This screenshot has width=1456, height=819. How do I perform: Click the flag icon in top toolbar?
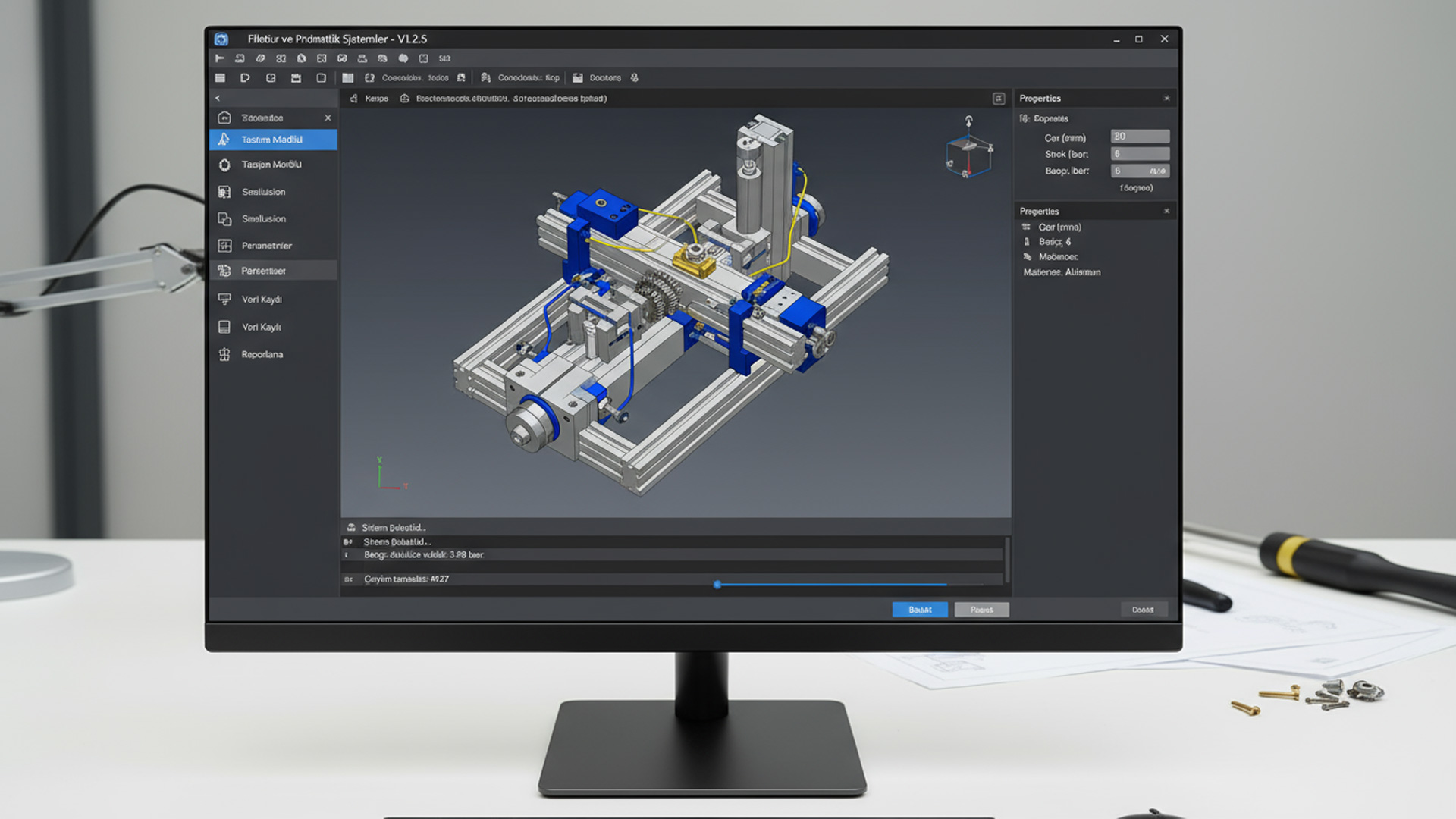click(x=220, y=58)
